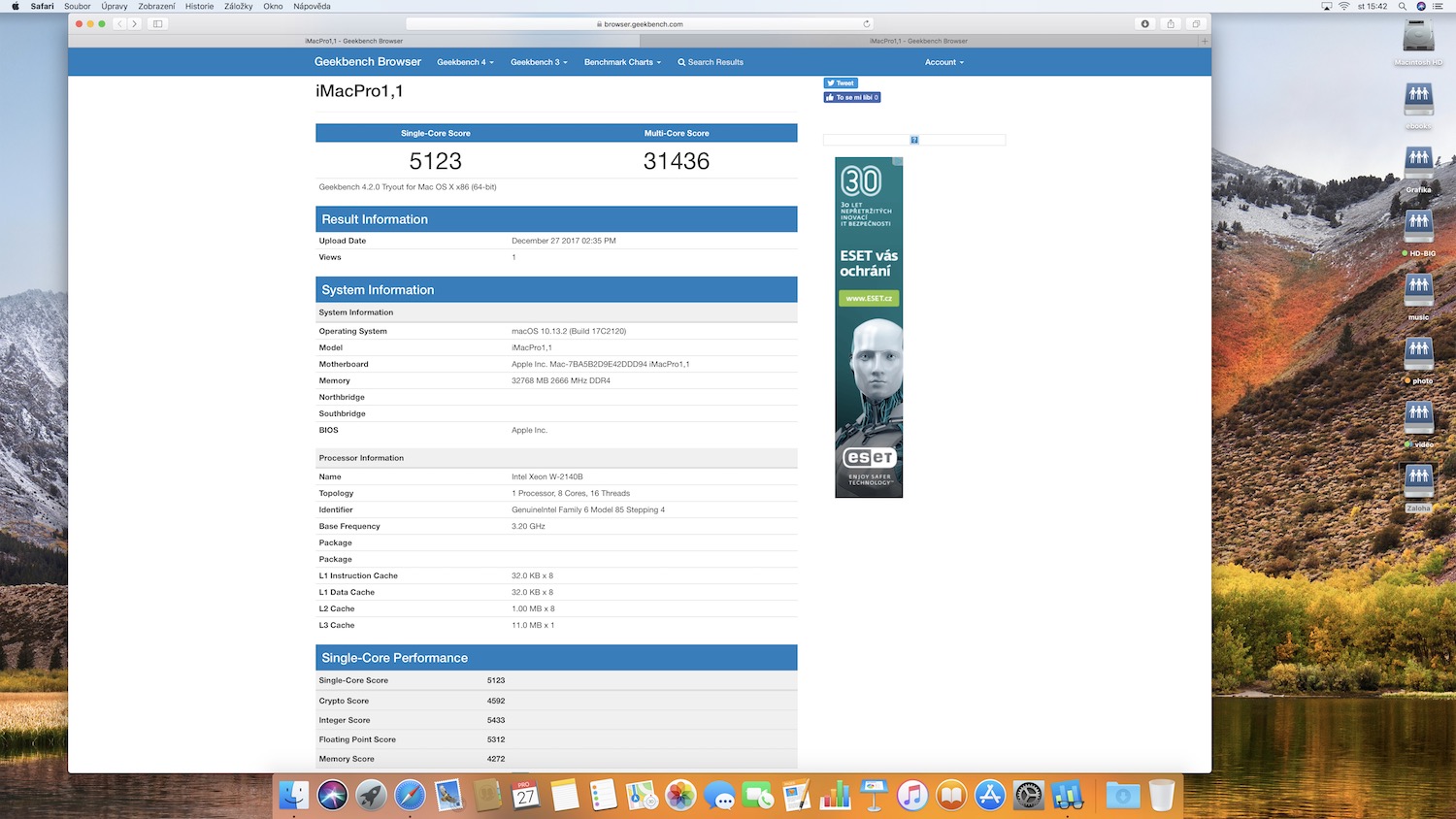
Task: Reload the page using the refresh icon
Action: pos(867,23)
